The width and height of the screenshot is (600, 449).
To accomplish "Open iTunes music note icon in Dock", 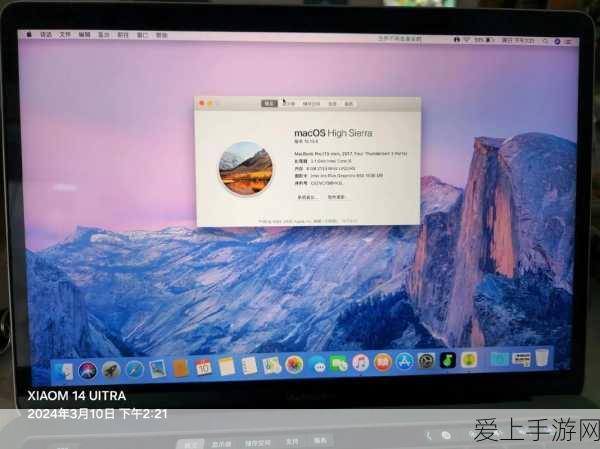I will click(x=360, y=362).
